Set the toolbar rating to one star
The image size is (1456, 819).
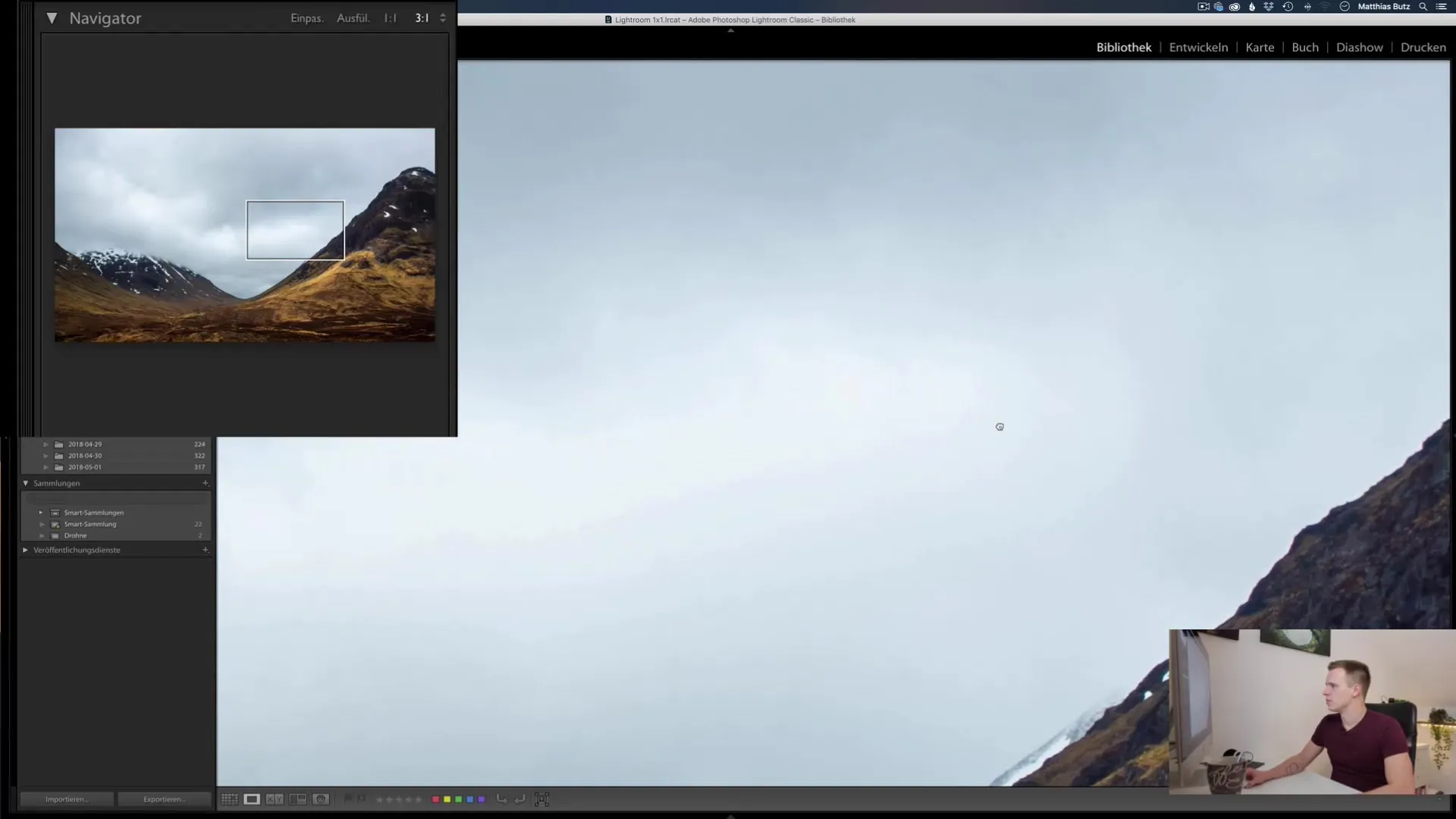tap(379, 799)
